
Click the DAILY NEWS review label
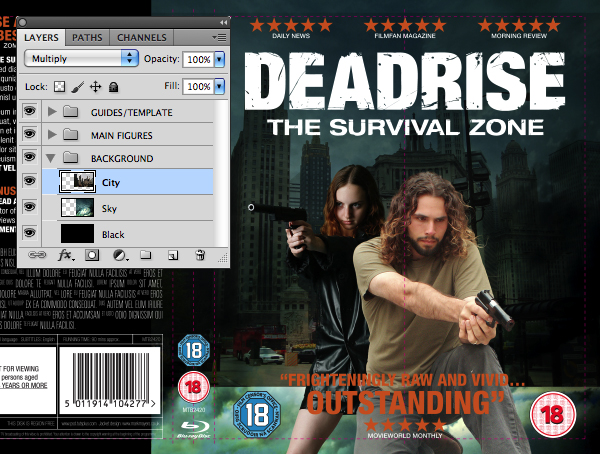(x=291, y=36)
